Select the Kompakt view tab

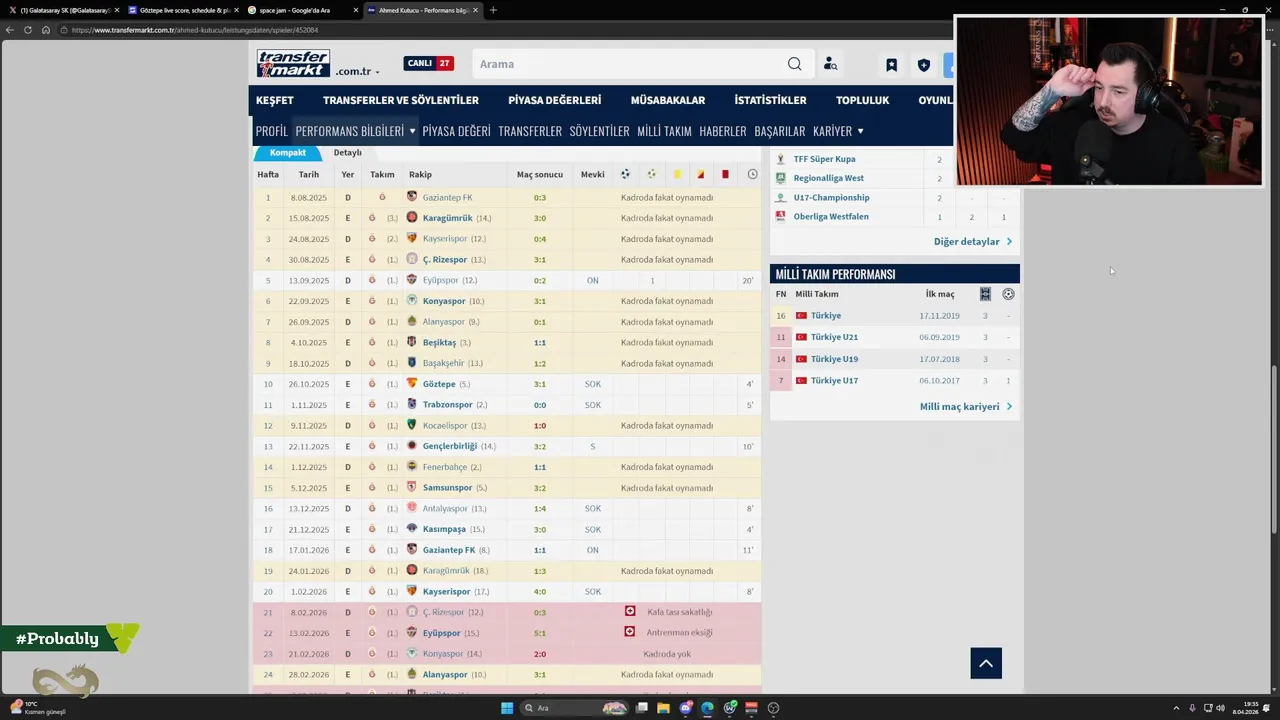click(287, 153)
